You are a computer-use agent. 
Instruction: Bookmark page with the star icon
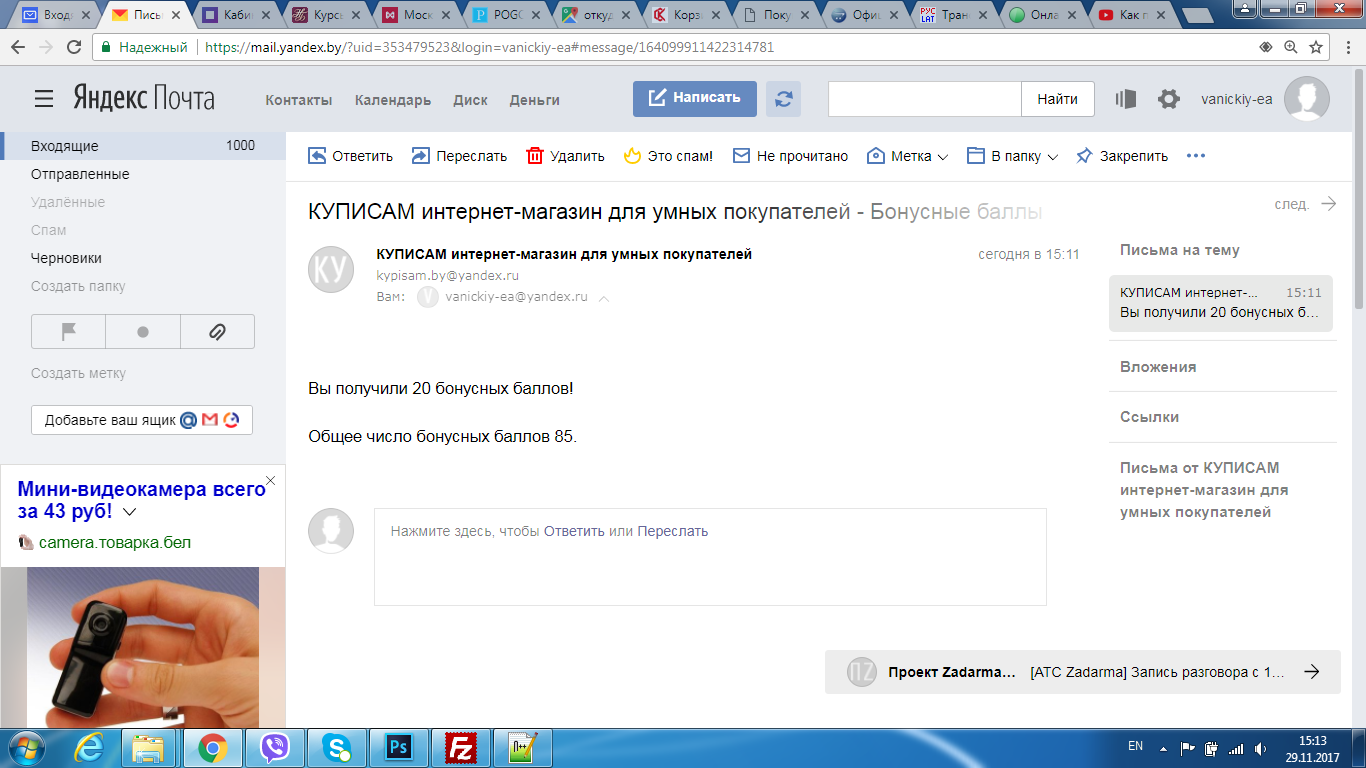pyautogui.click(x=1316, y=47)
